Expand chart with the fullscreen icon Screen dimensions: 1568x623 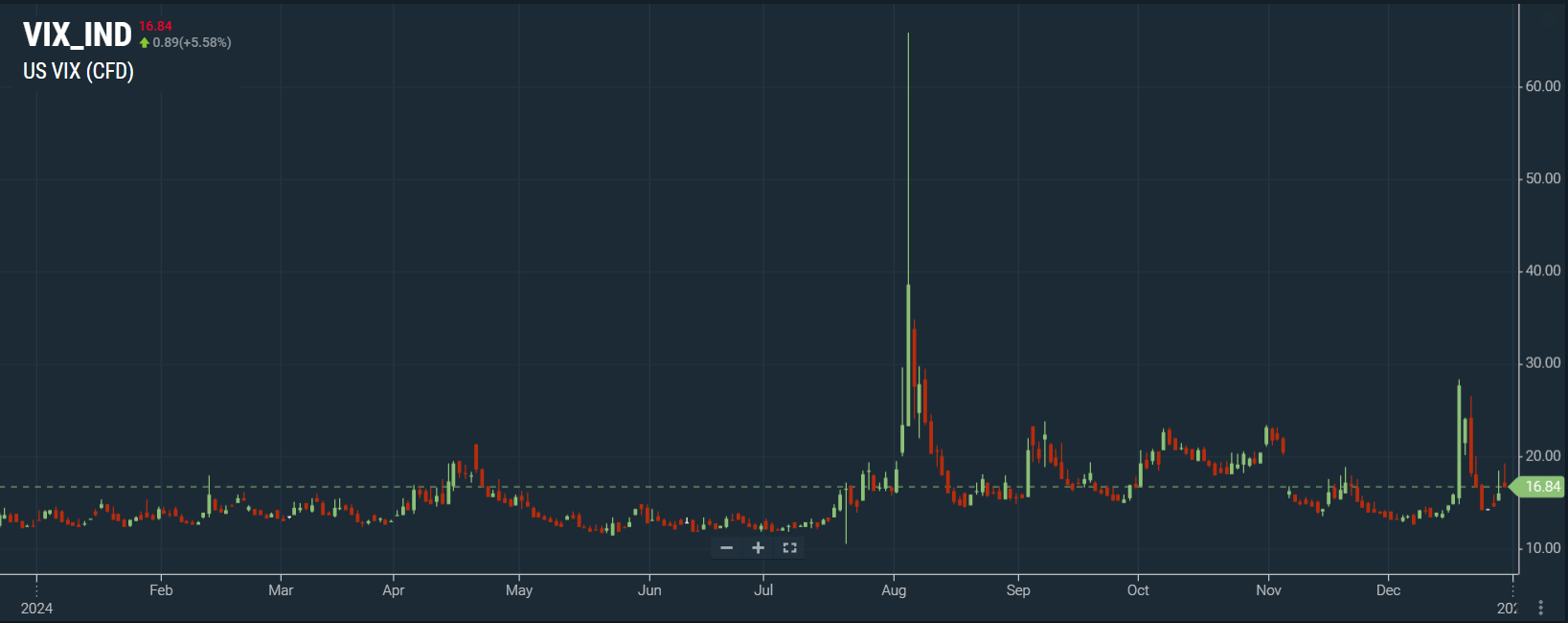(790, 548)
